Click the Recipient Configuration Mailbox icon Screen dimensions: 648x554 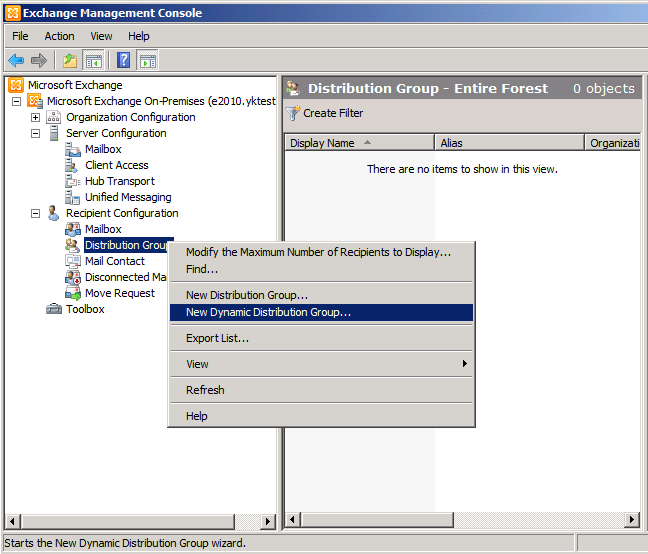73,229
